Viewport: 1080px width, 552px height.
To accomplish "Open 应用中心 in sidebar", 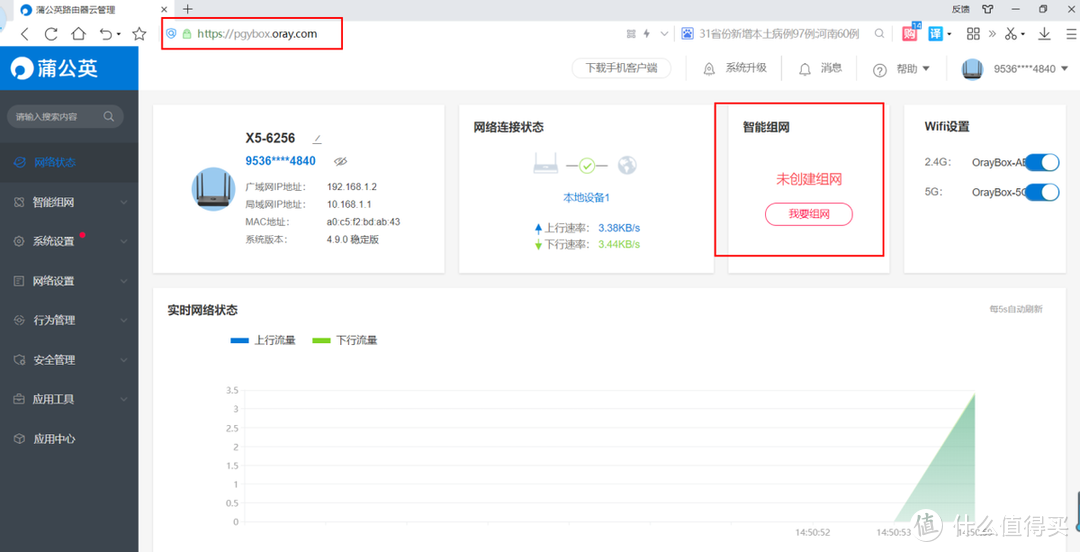I will tap(69, 439).
